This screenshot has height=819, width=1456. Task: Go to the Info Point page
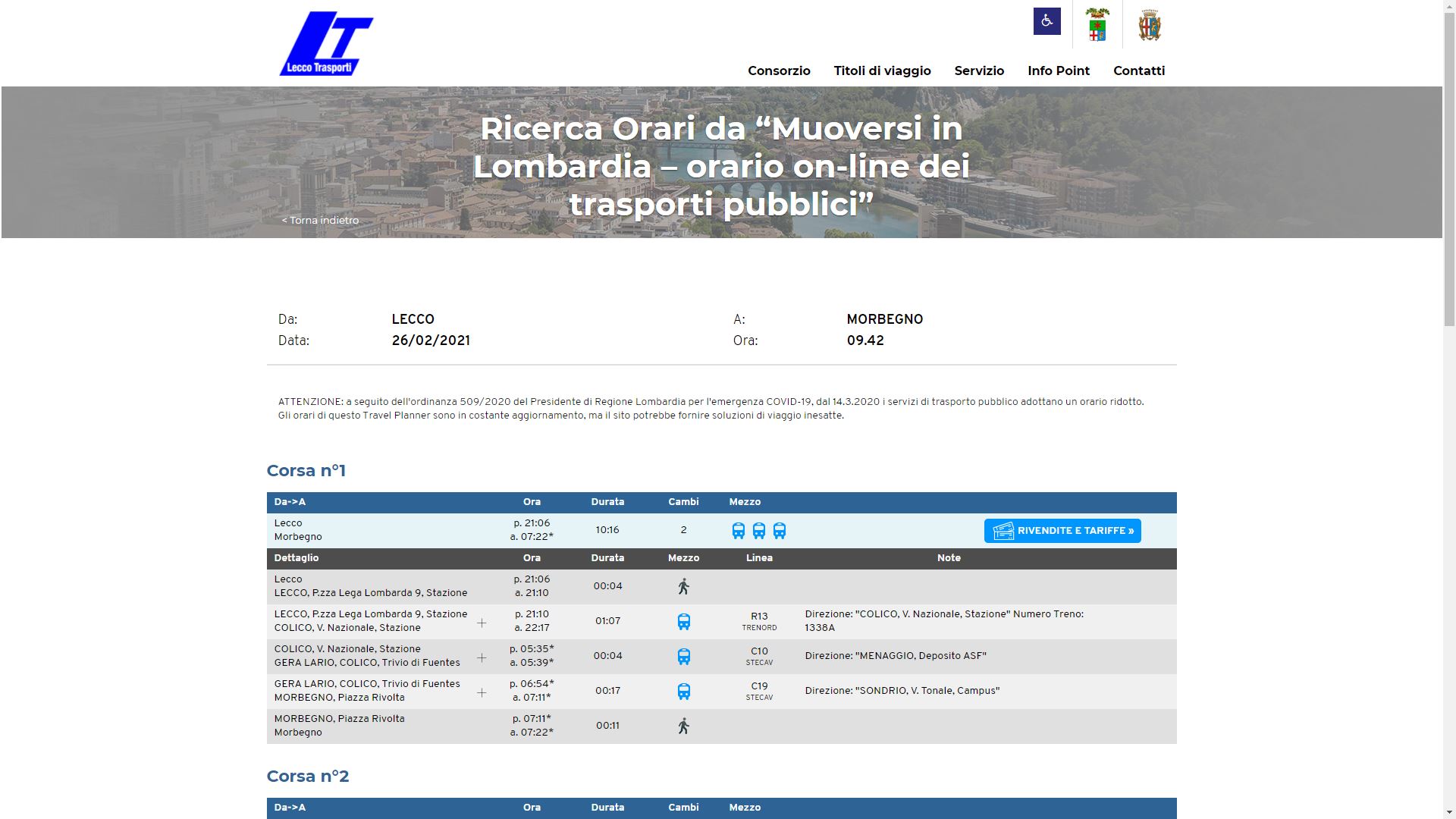click(1058, 71)
